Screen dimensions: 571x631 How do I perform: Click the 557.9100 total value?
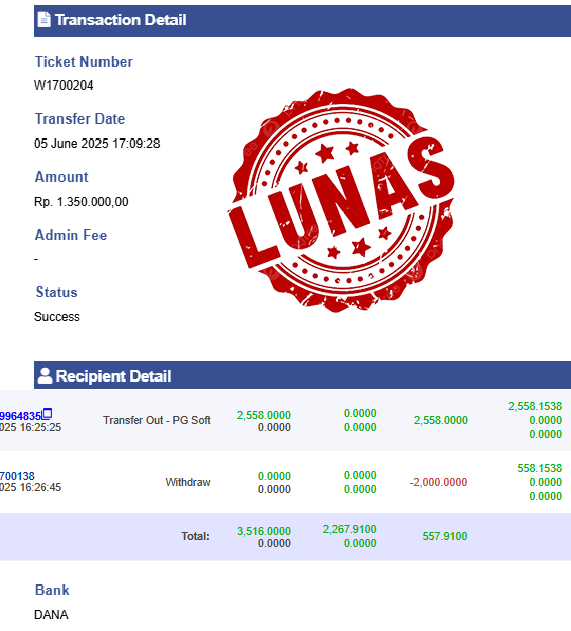click(x=445, y=536)
